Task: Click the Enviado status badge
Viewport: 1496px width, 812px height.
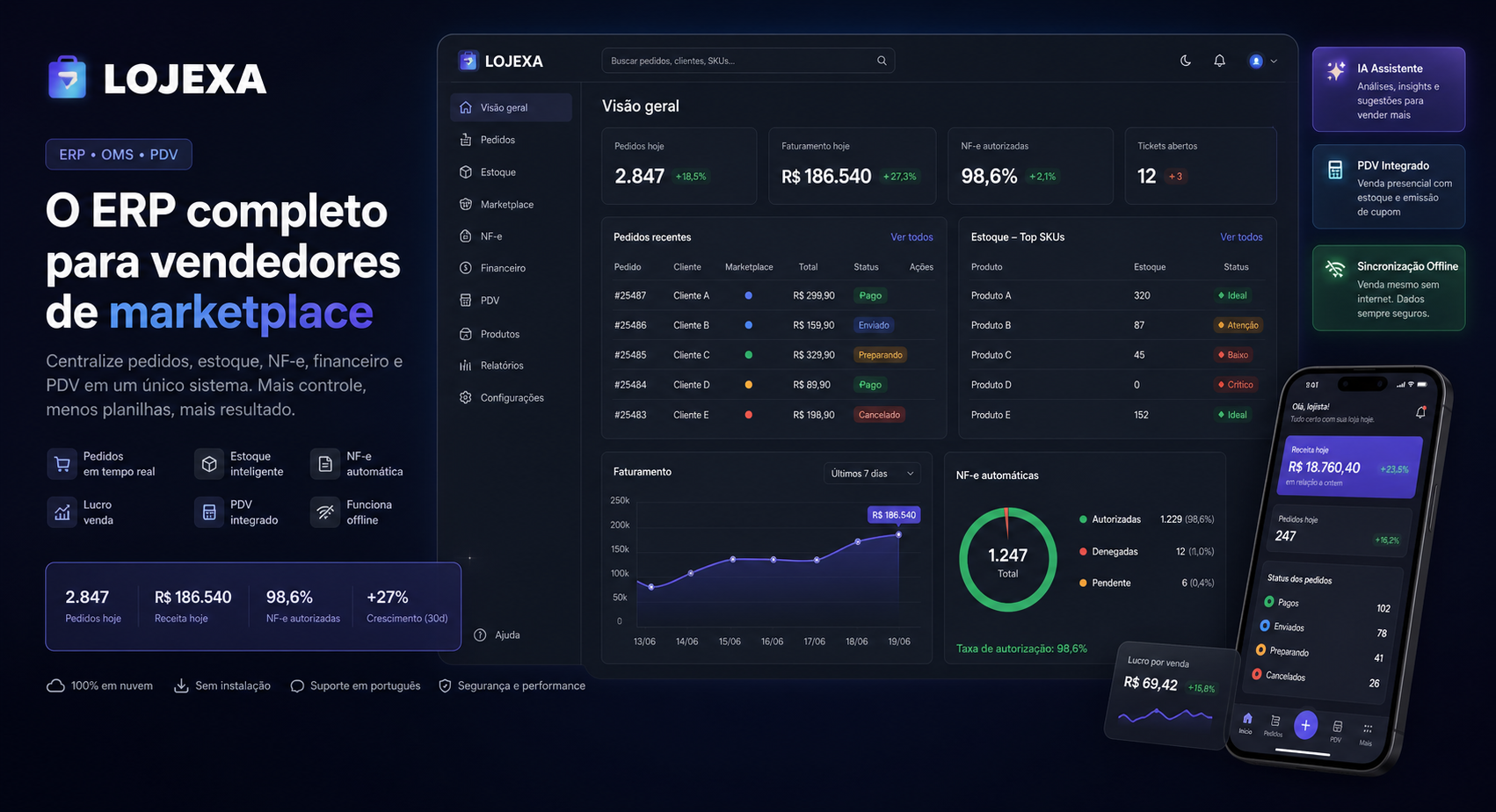Action: (x=874, y=325)
